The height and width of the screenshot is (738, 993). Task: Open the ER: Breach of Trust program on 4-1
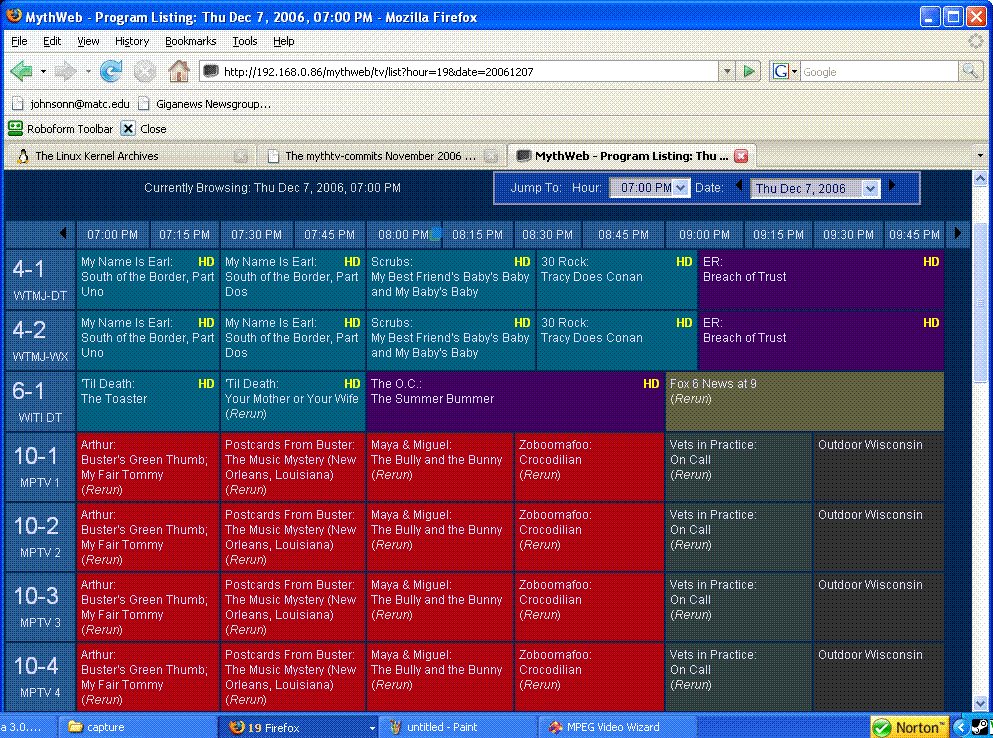(820, 279)
